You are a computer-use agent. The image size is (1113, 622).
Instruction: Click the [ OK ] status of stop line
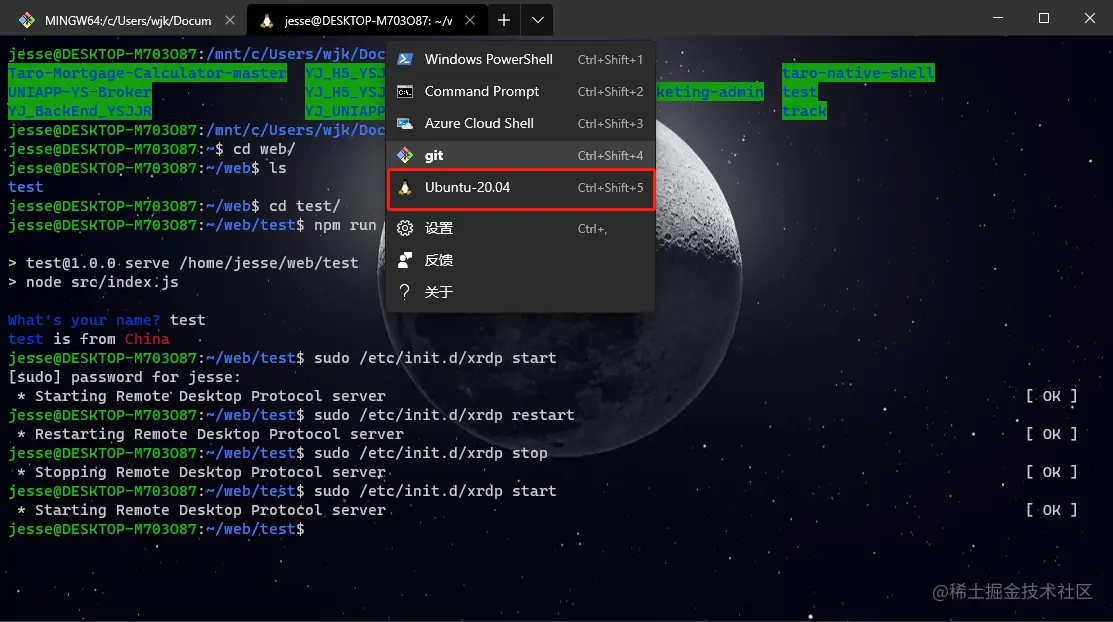coord(1051,472)
